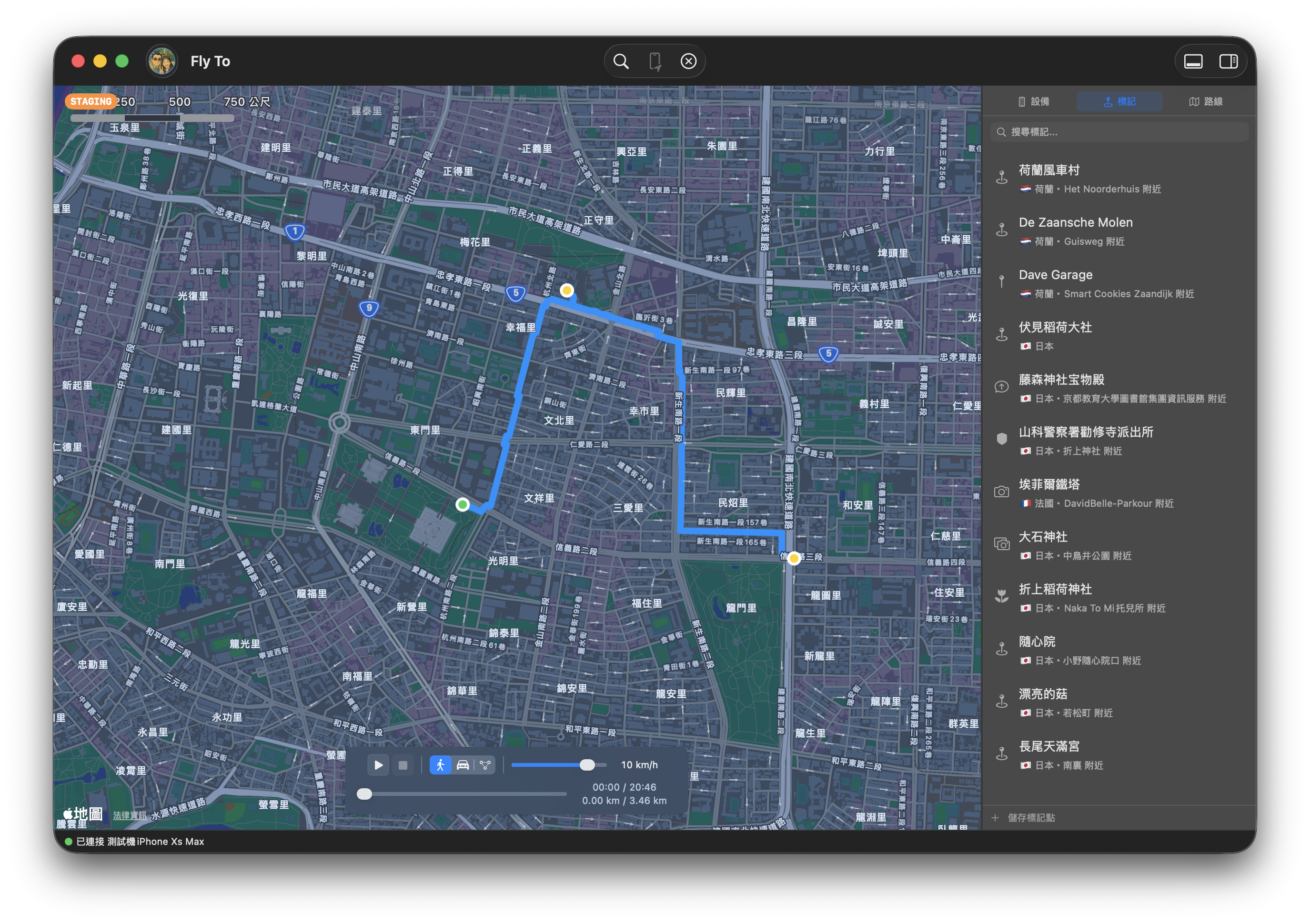This screenshot has width=1310, height=924.
Task: Select the De Zaansche Molen marker entry
Action: (x=1119, y=231)
